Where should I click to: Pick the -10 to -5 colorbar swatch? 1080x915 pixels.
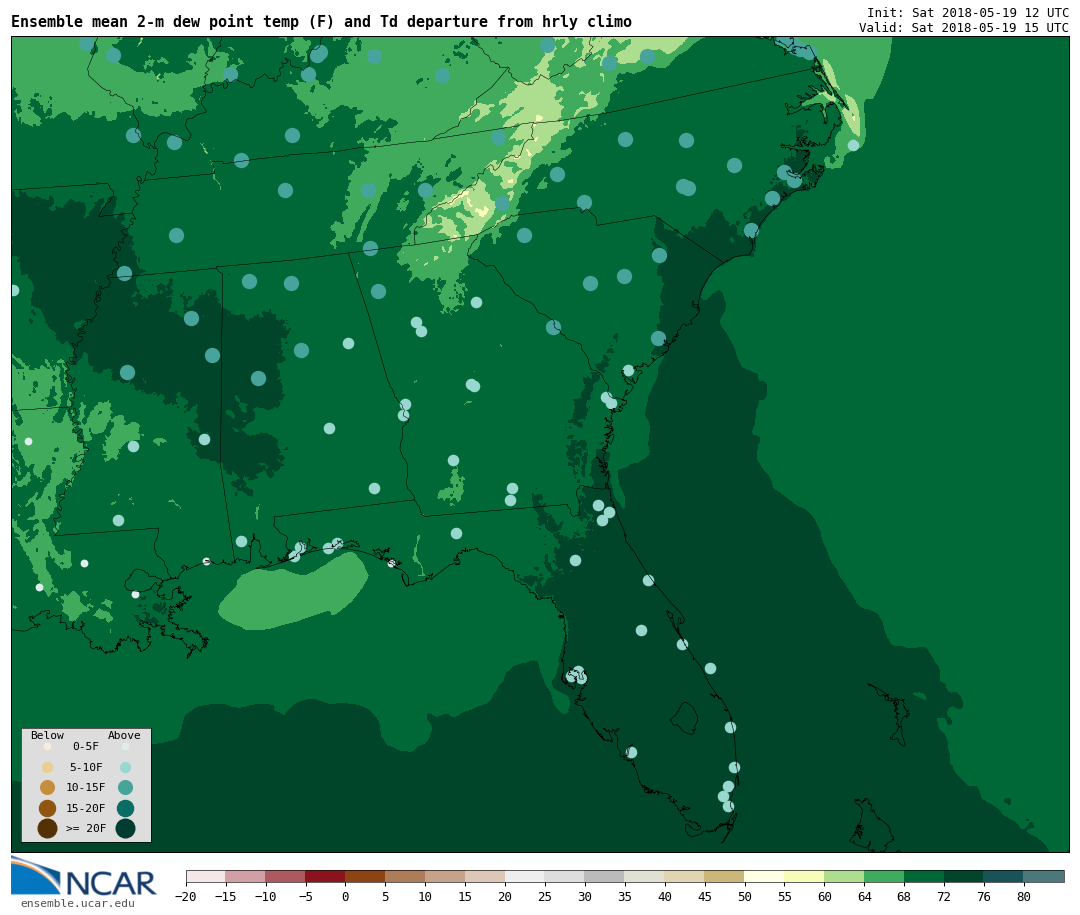[x=286, y=876]
